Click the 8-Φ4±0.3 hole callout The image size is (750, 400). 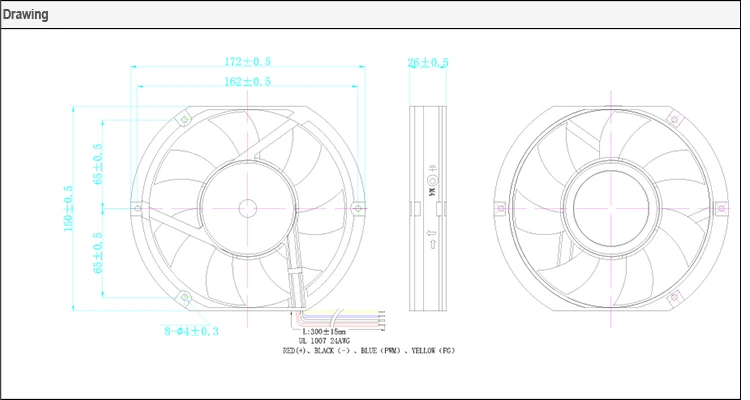(x=191, y=331)
